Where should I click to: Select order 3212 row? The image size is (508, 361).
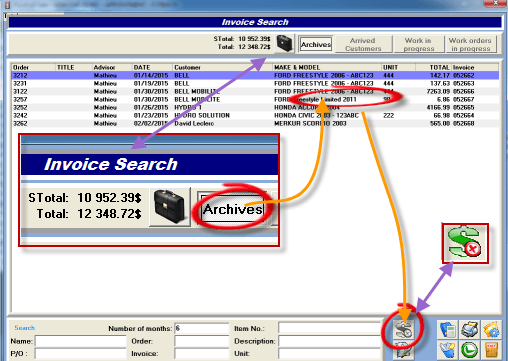[255, 75]
